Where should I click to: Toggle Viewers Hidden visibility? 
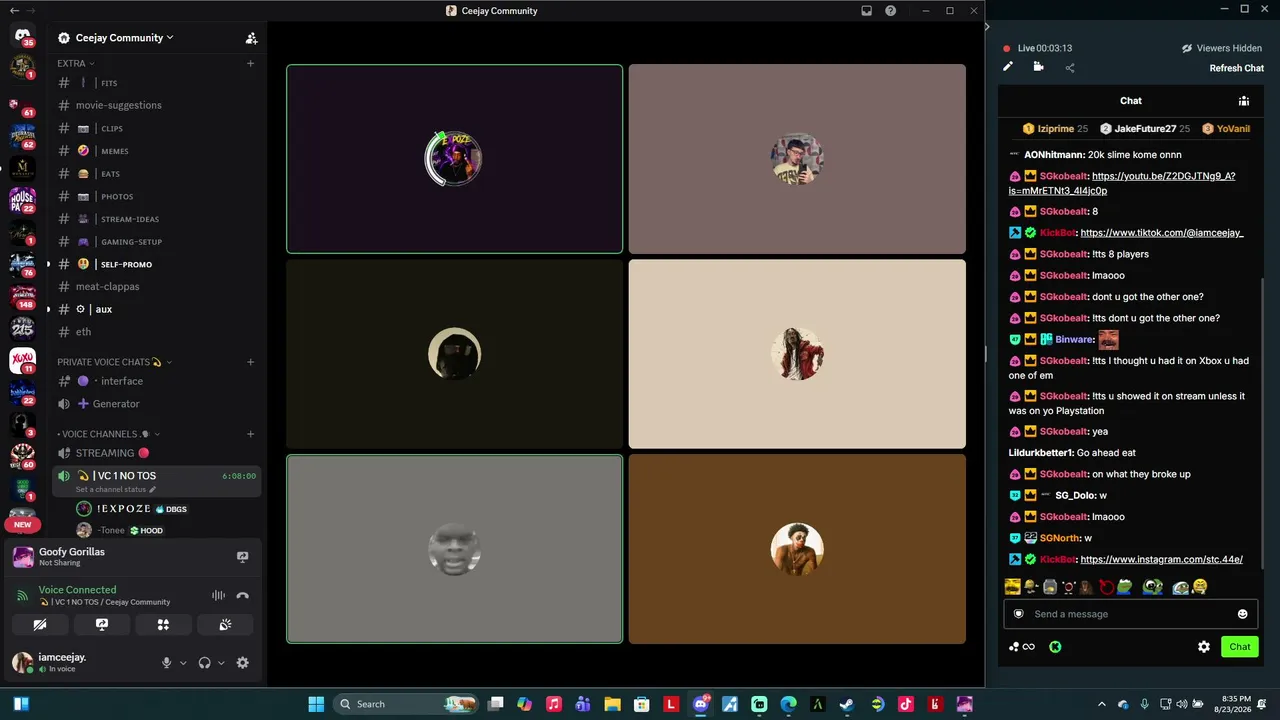[1221, 48]
